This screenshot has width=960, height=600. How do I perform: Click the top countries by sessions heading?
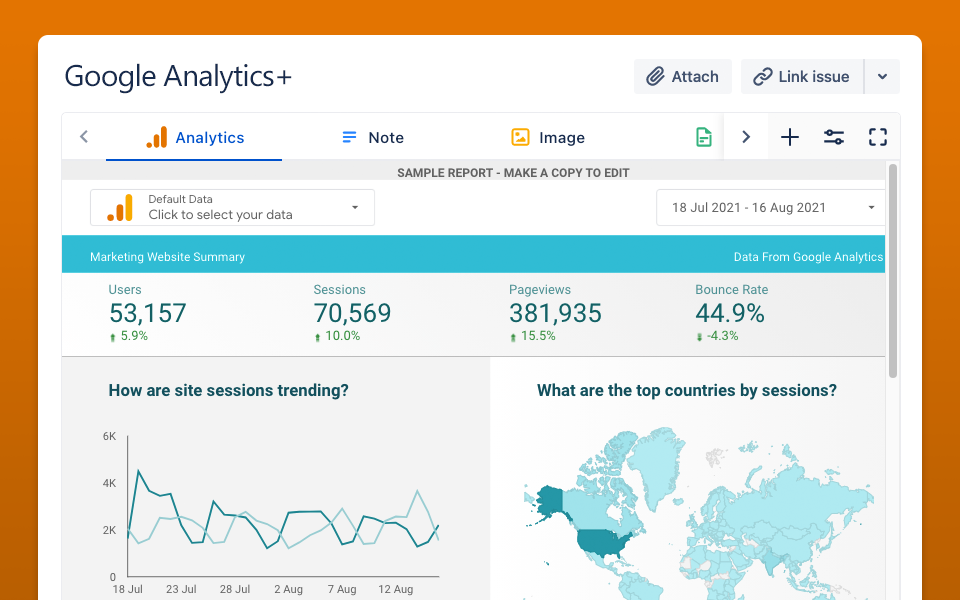point(687,390)
